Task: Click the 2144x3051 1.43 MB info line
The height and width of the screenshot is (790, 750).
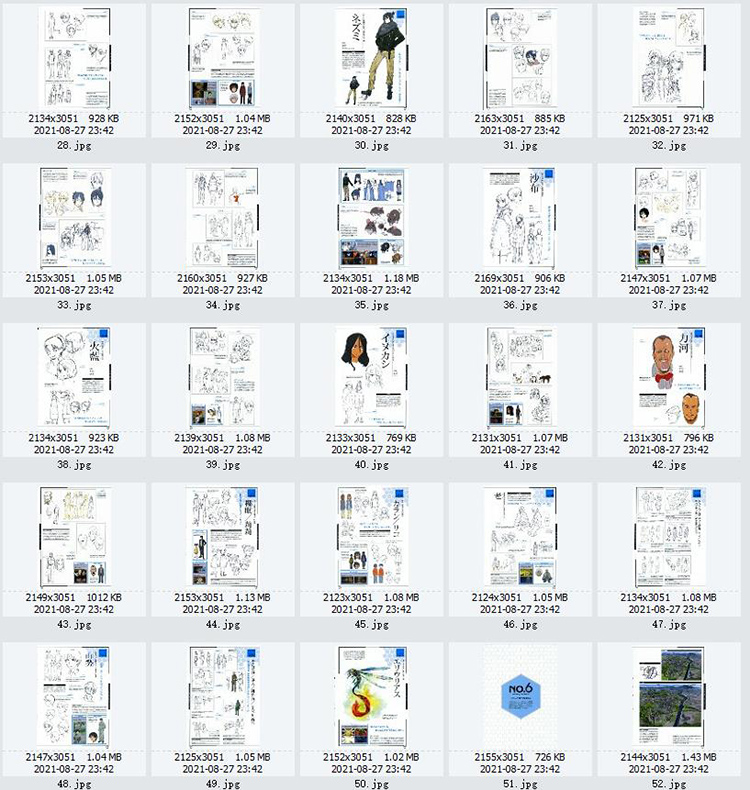Action: (669, 757)
